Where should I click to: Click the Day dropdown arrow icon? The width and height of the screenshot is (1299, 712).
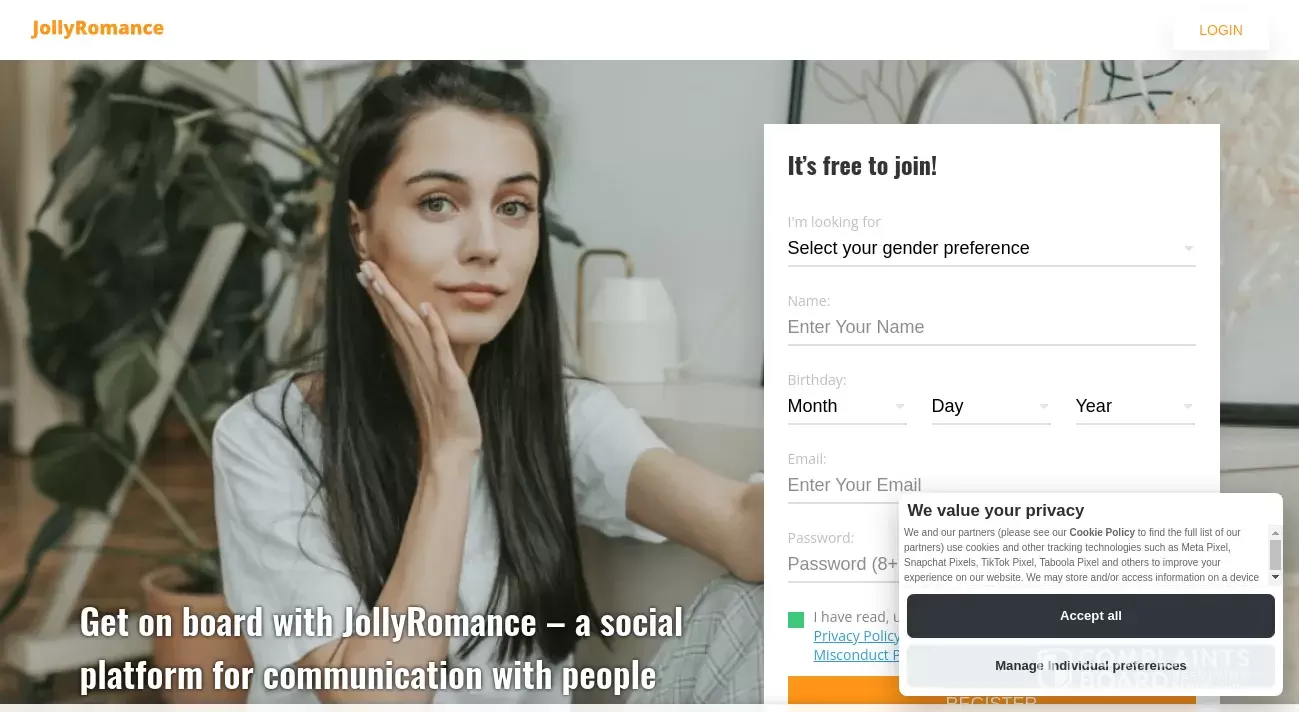pyautogui.click(x=1044, y=406)
